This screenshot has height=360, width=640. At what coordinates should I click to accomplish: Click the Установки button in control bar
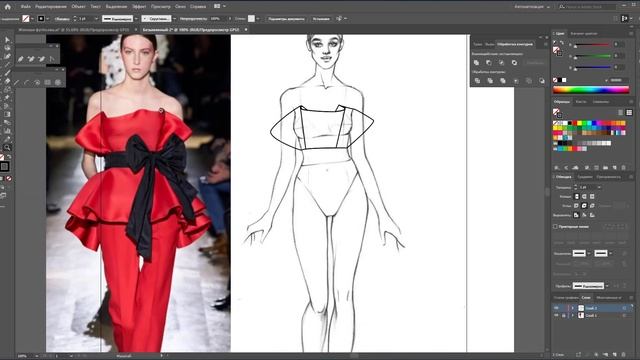coord(321,19)
